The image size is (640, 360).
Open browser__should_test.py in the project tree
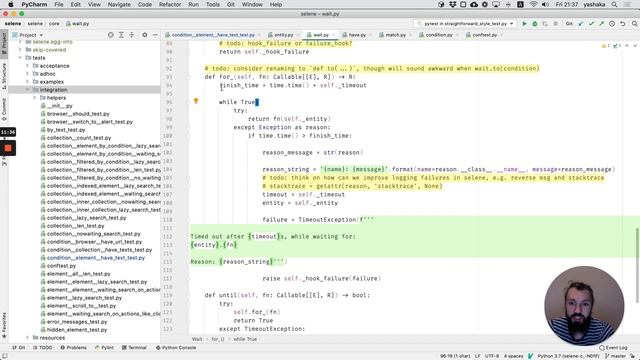78,114
